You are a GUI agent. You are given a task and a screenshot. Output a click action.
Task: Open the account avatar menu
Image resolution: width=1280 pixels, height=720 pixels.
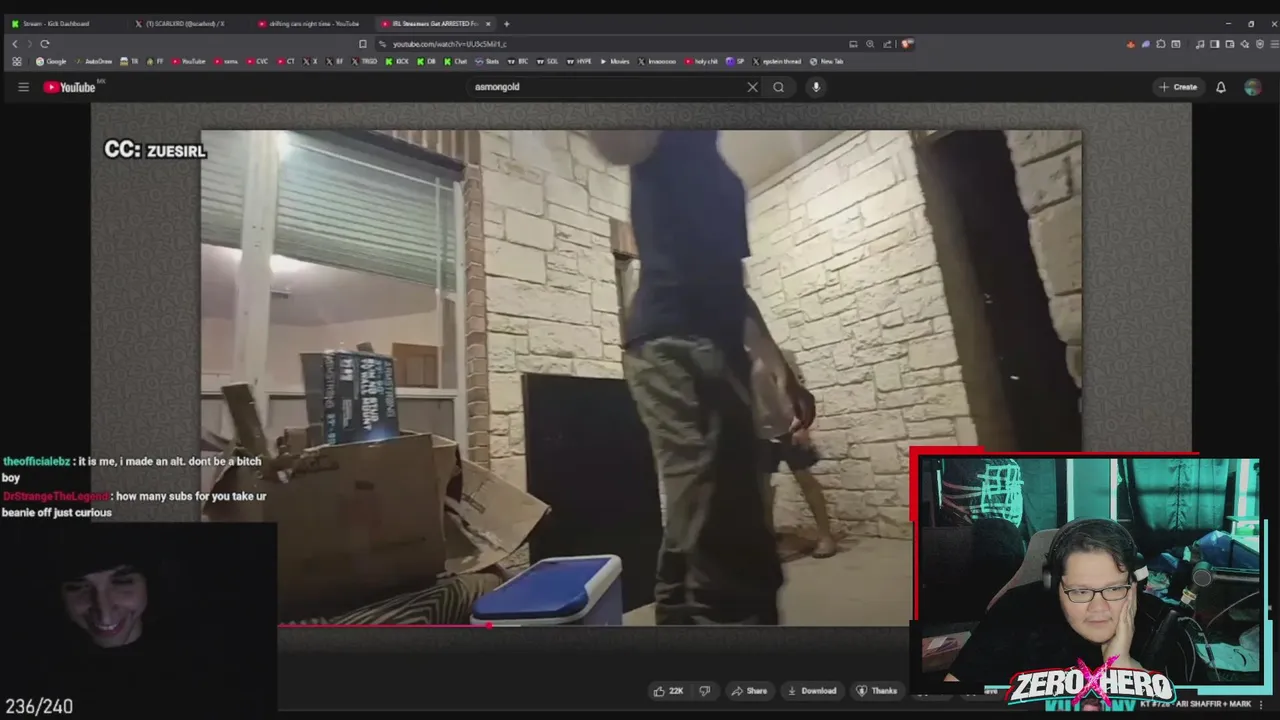coord(1252,87)
